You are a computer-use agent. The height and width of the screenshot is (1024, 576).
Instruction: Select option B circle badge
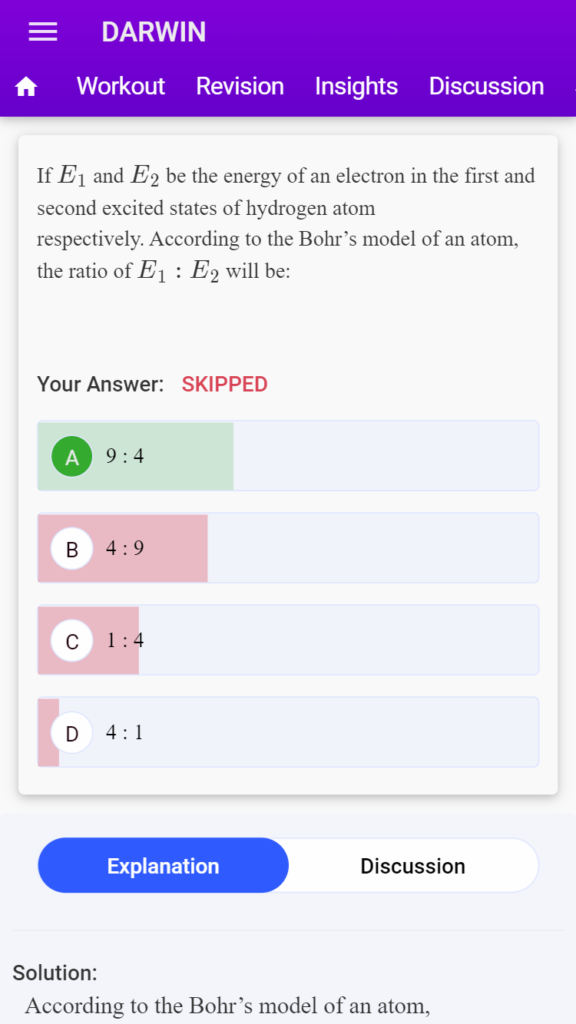pos(72,549)
